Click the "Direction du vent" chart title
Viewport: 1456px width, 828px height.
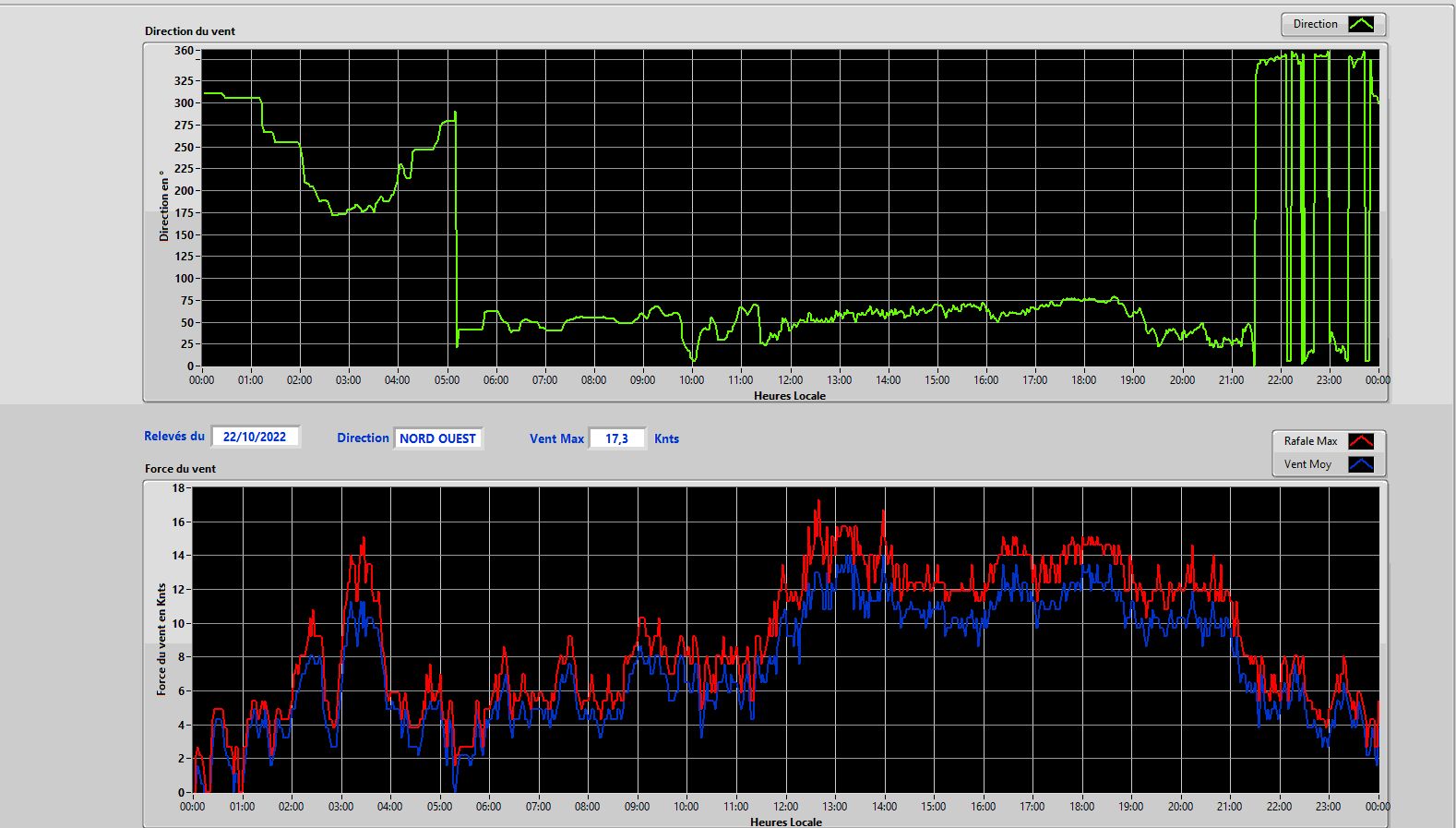pos(190,31)
